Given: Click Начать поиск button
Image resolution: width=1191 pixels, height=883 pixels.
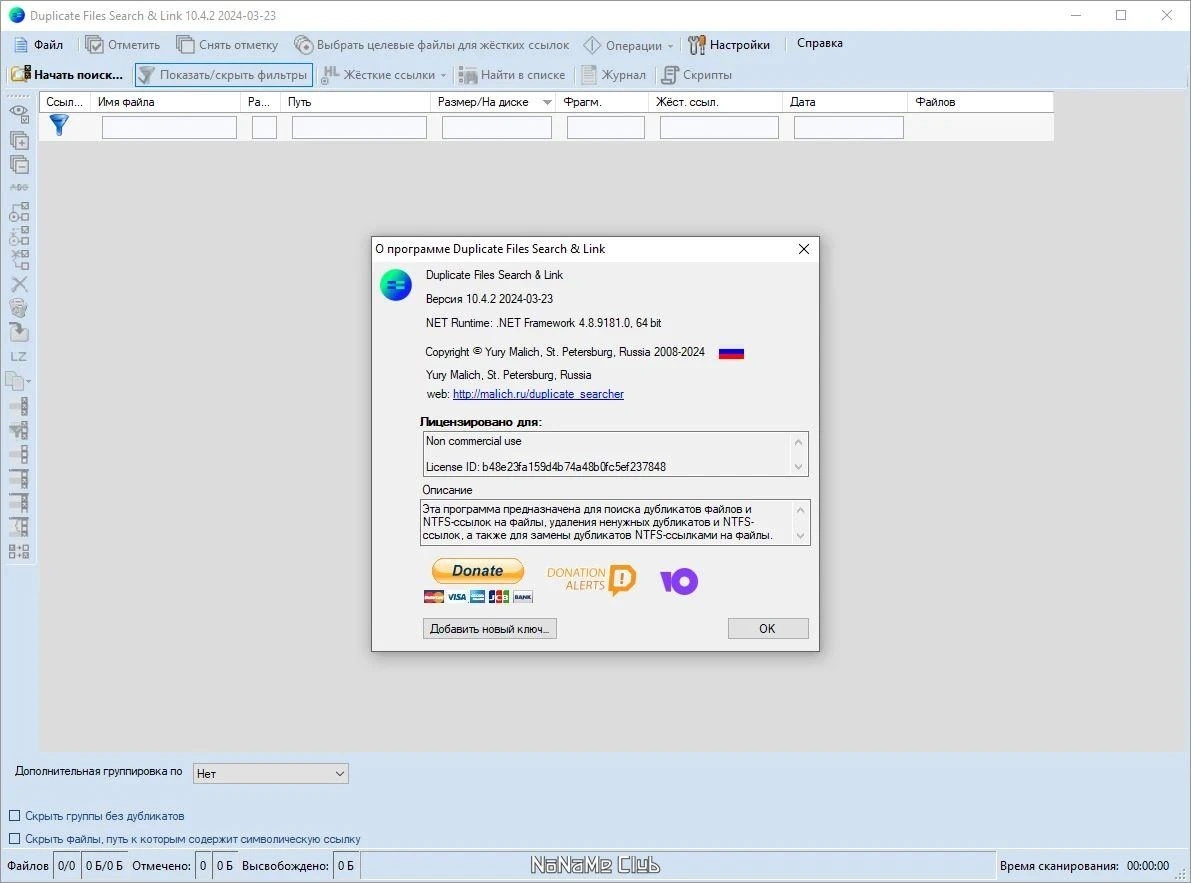Looking at the screenshot, I should [68, 74].
